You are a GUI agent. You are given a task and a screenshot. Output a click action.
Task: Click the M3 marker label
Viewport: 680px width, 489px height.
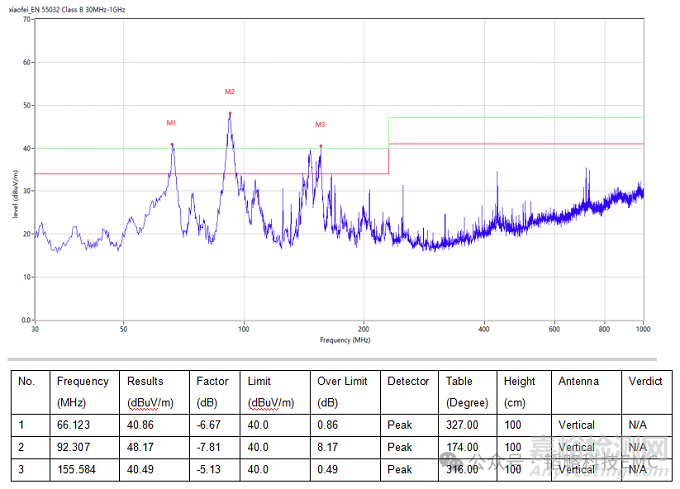click(x=320, y=125)
